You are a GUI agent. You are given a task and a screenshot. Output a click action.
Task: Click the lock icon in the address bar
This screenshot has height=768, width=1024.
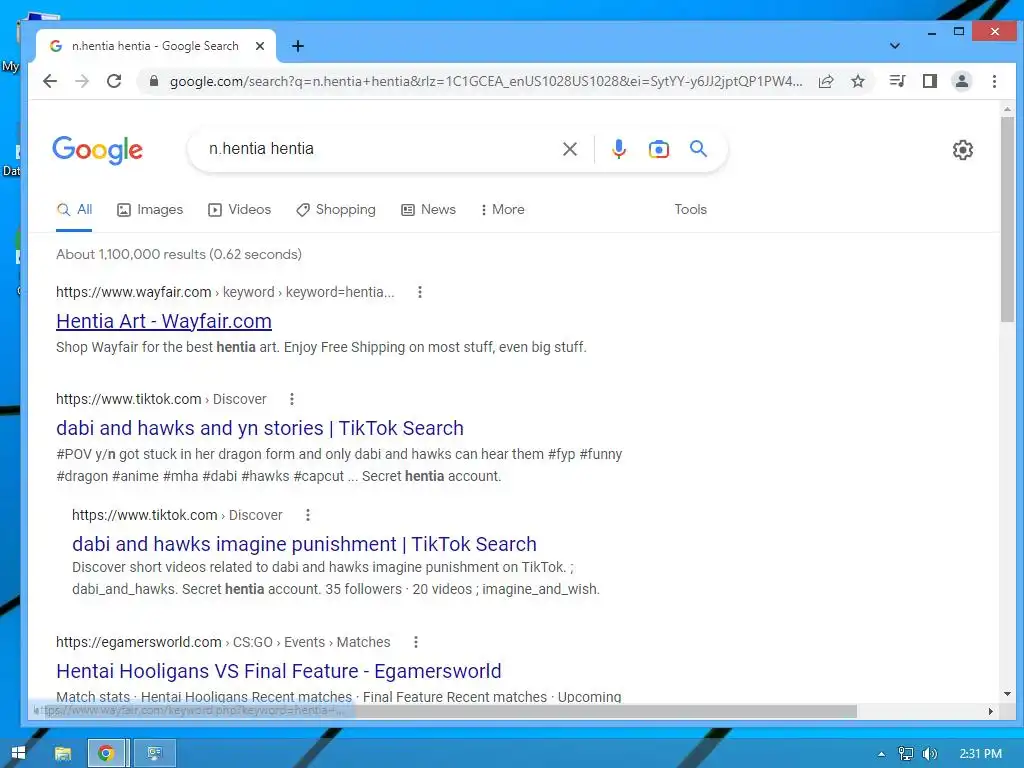pyautogui.click(x=153, y=81)
